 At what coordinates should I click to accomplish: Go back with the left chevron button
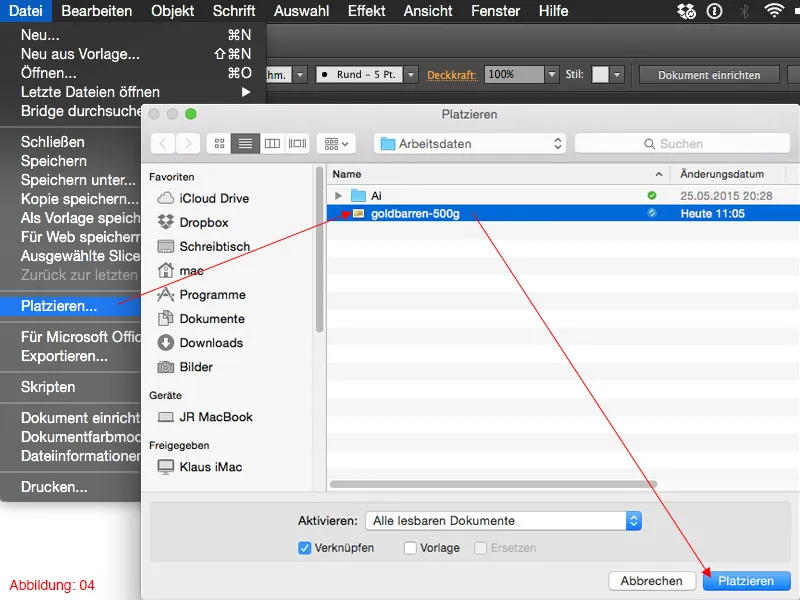(x=163, y=144)
